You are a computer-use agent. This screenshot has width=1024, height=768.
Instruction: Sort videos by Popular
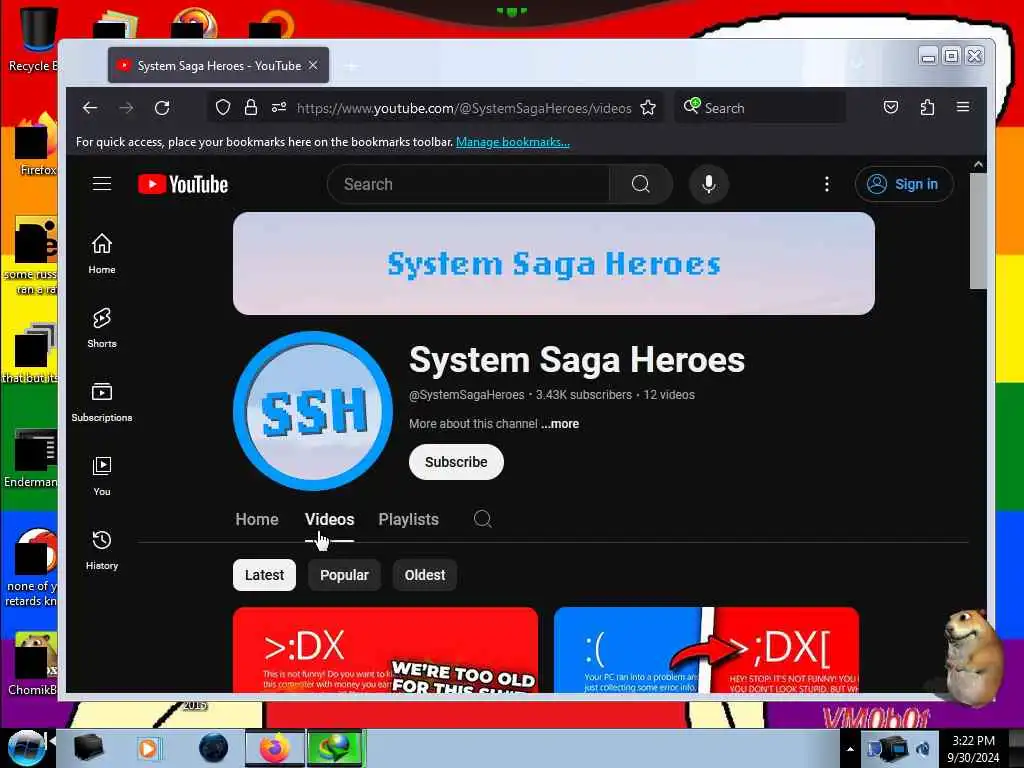point(344,575)
